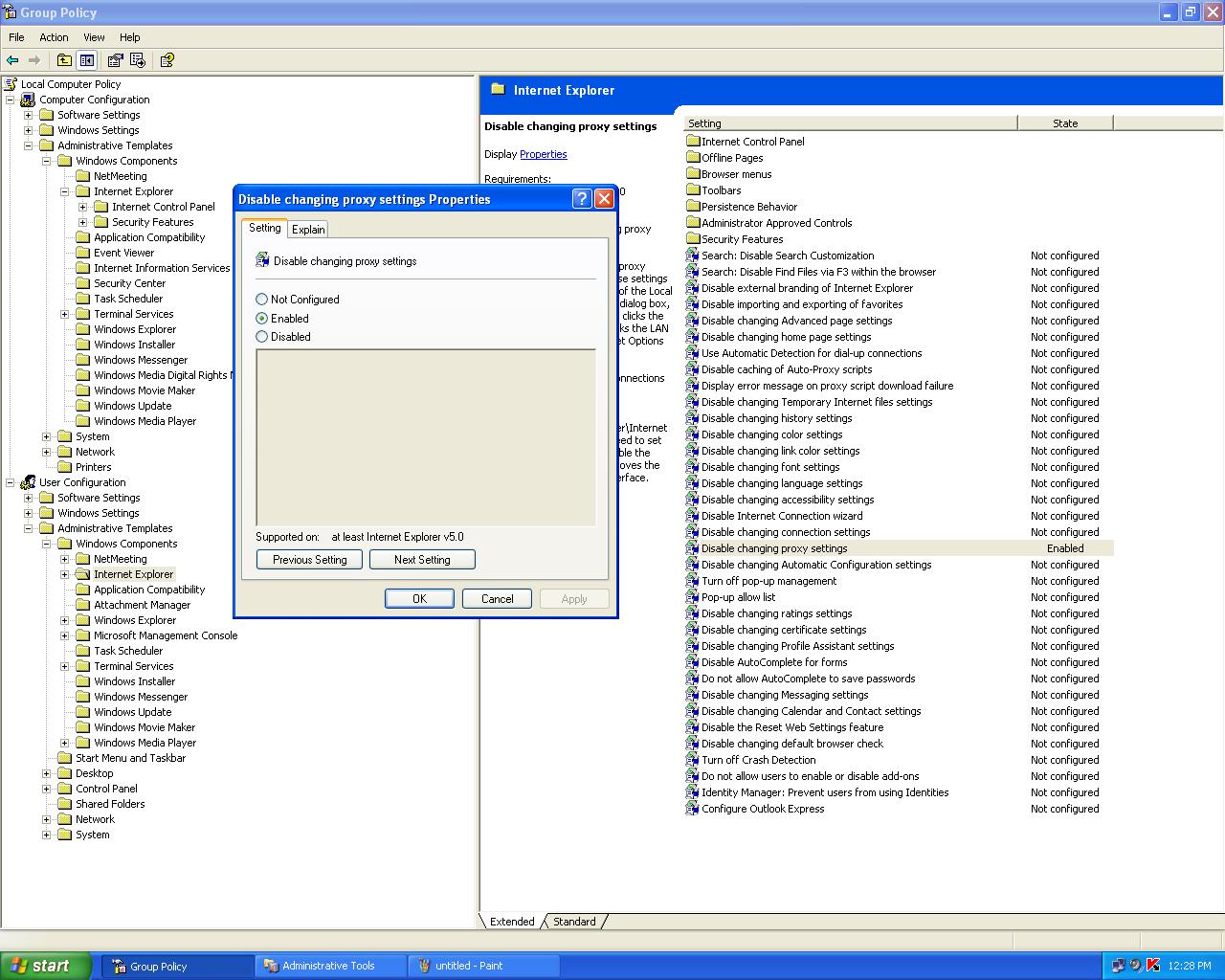1225x980 pixels.
Task: Switch to untitled - Paint taskbar item
Action: (483, 966)
